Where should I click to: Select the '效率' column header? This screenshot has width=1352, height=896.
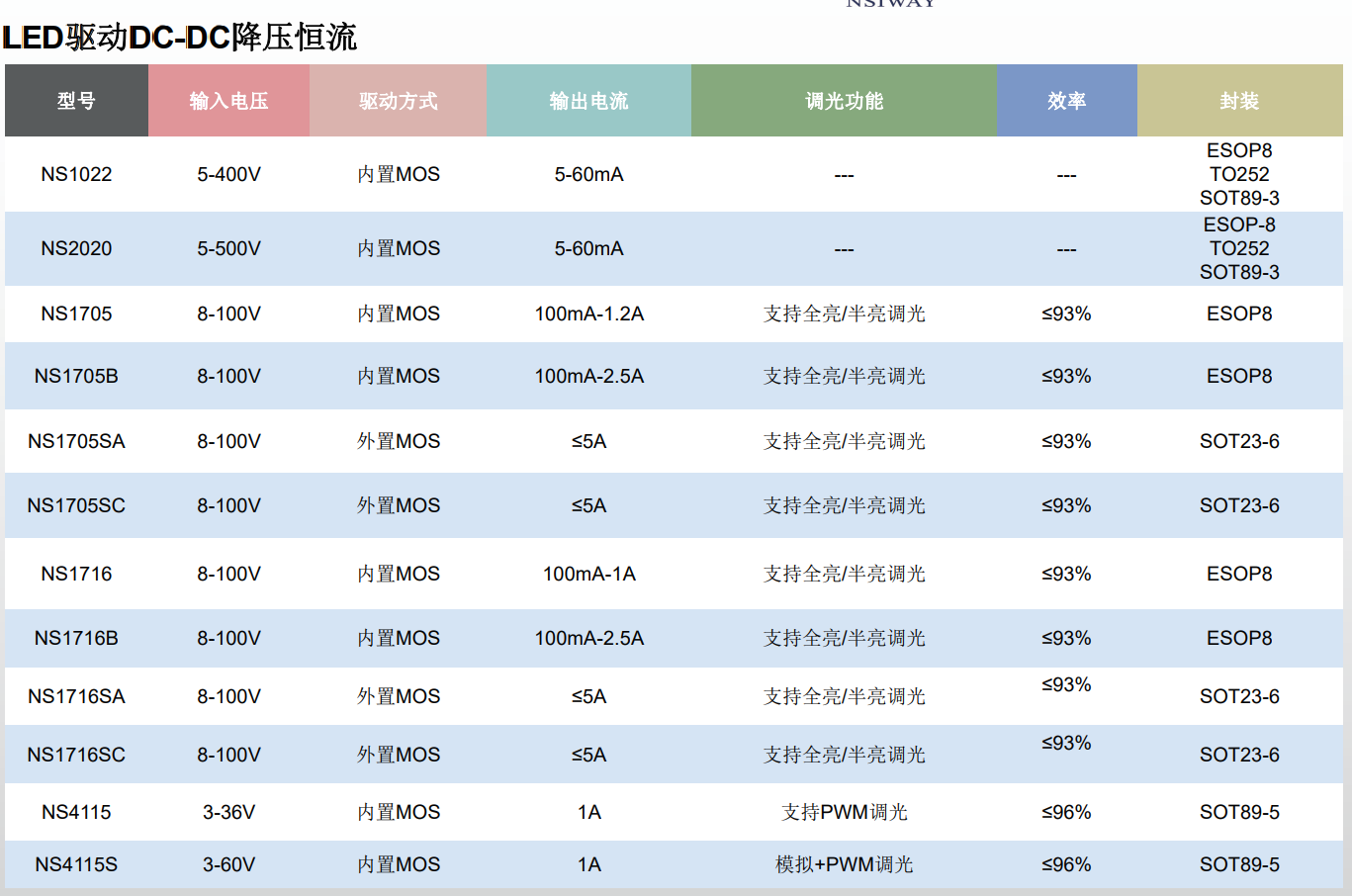point(1066,101)
